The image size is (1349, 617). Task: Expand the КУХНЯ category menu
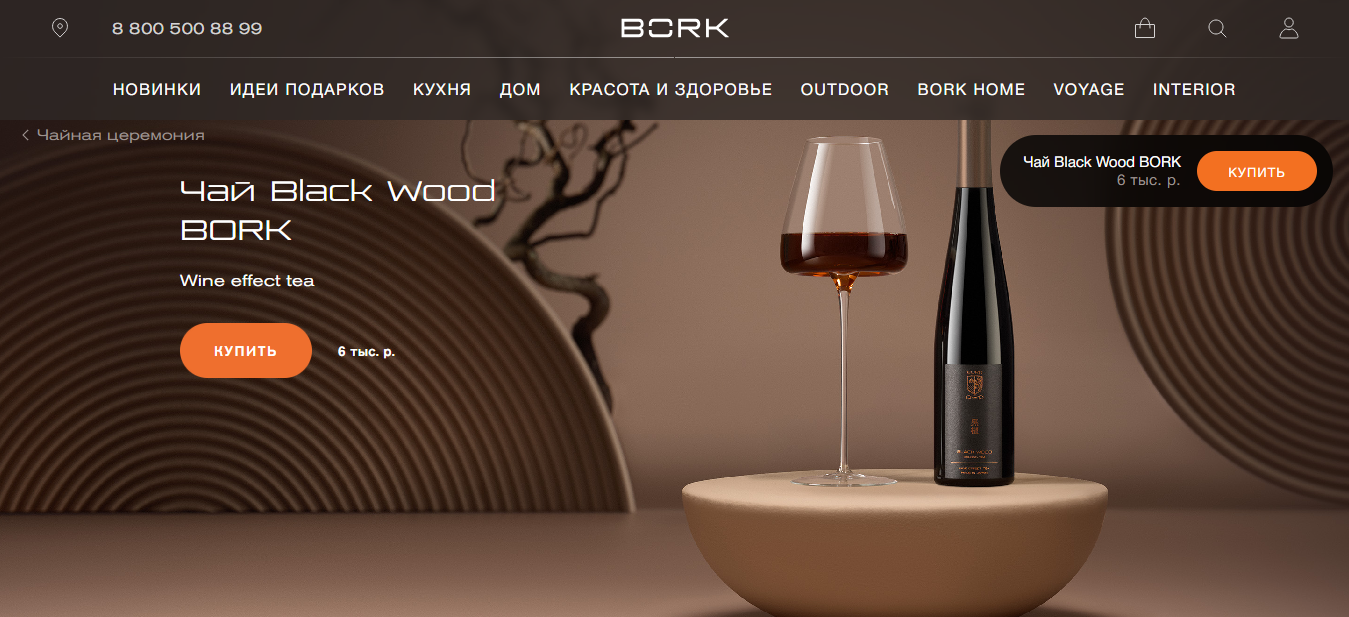click(442, 89)
